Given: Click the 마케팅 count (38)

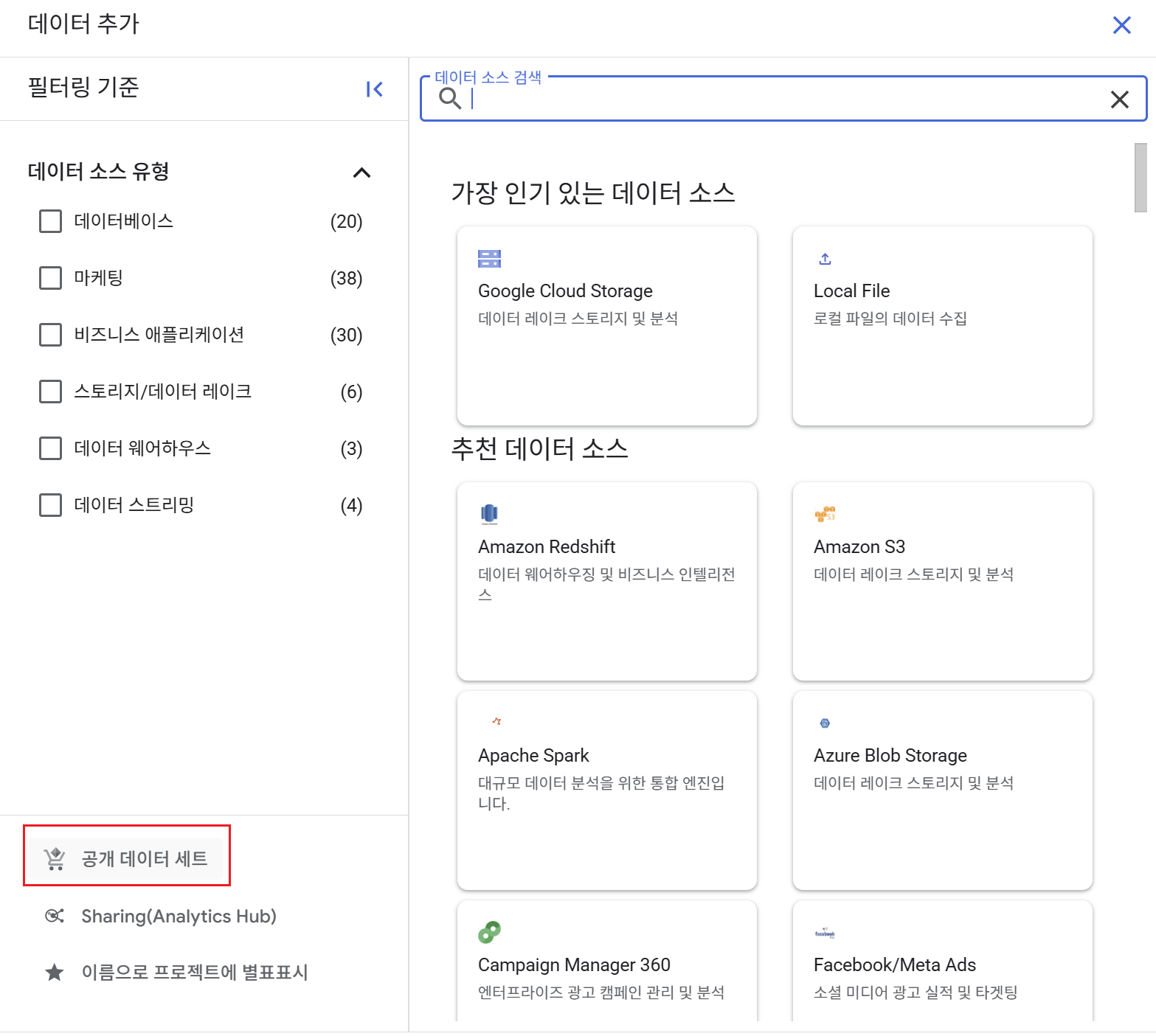Looking at the screenshot, I should coord(346,279).
